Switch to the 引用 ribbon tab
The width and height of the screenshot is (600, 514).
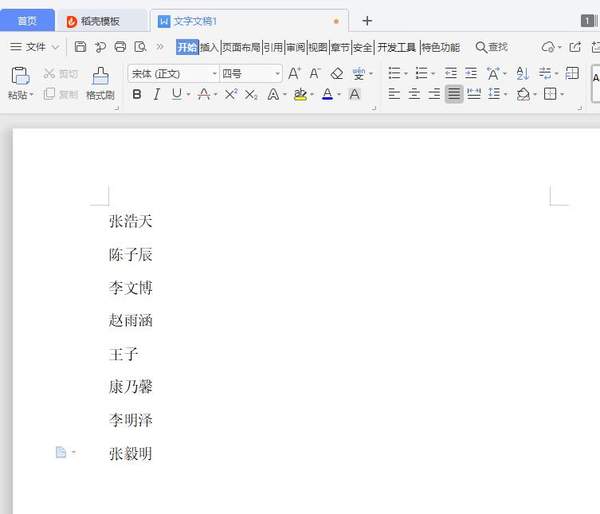[x=273, y=47]
